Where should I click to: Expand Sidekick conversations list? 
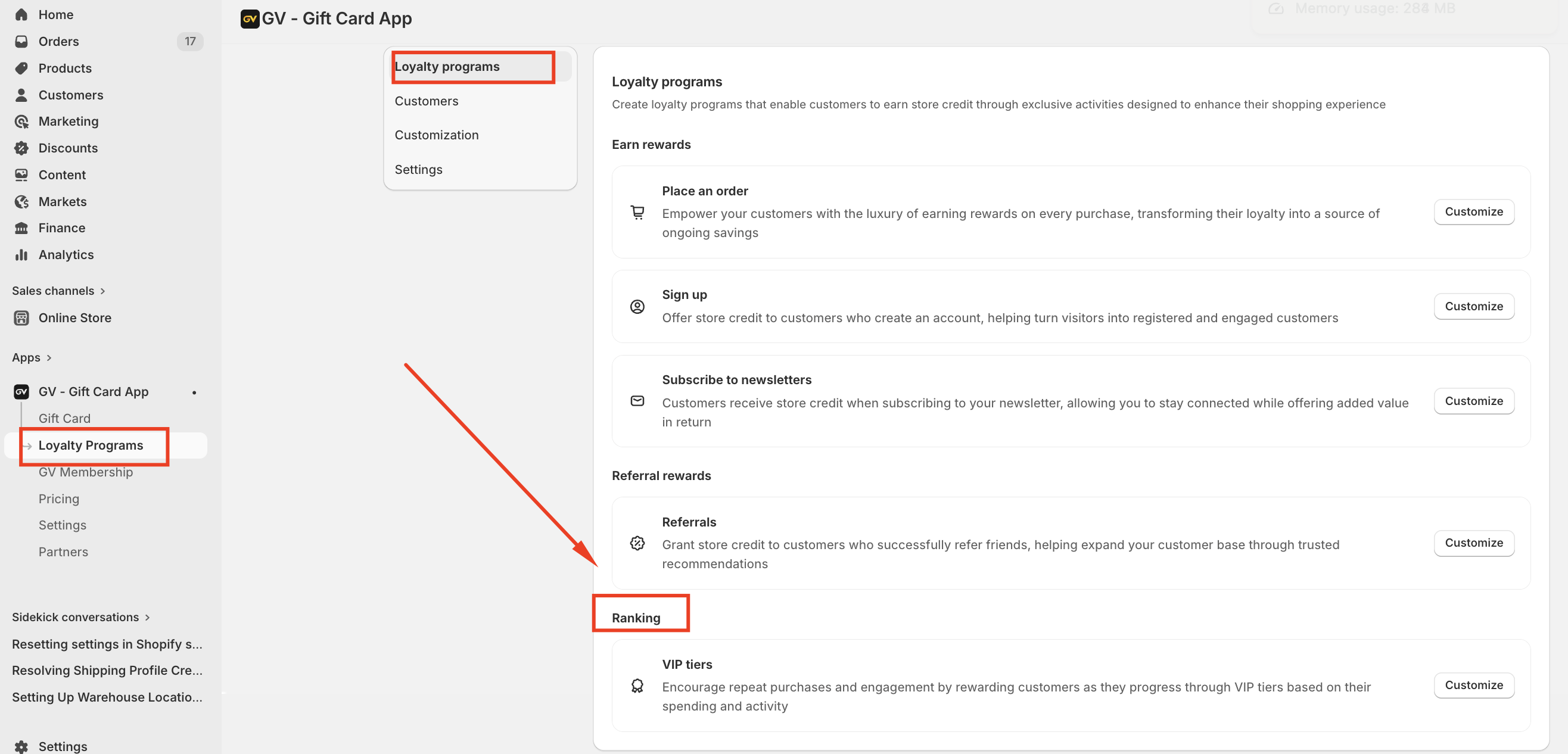tap(147, 617)
